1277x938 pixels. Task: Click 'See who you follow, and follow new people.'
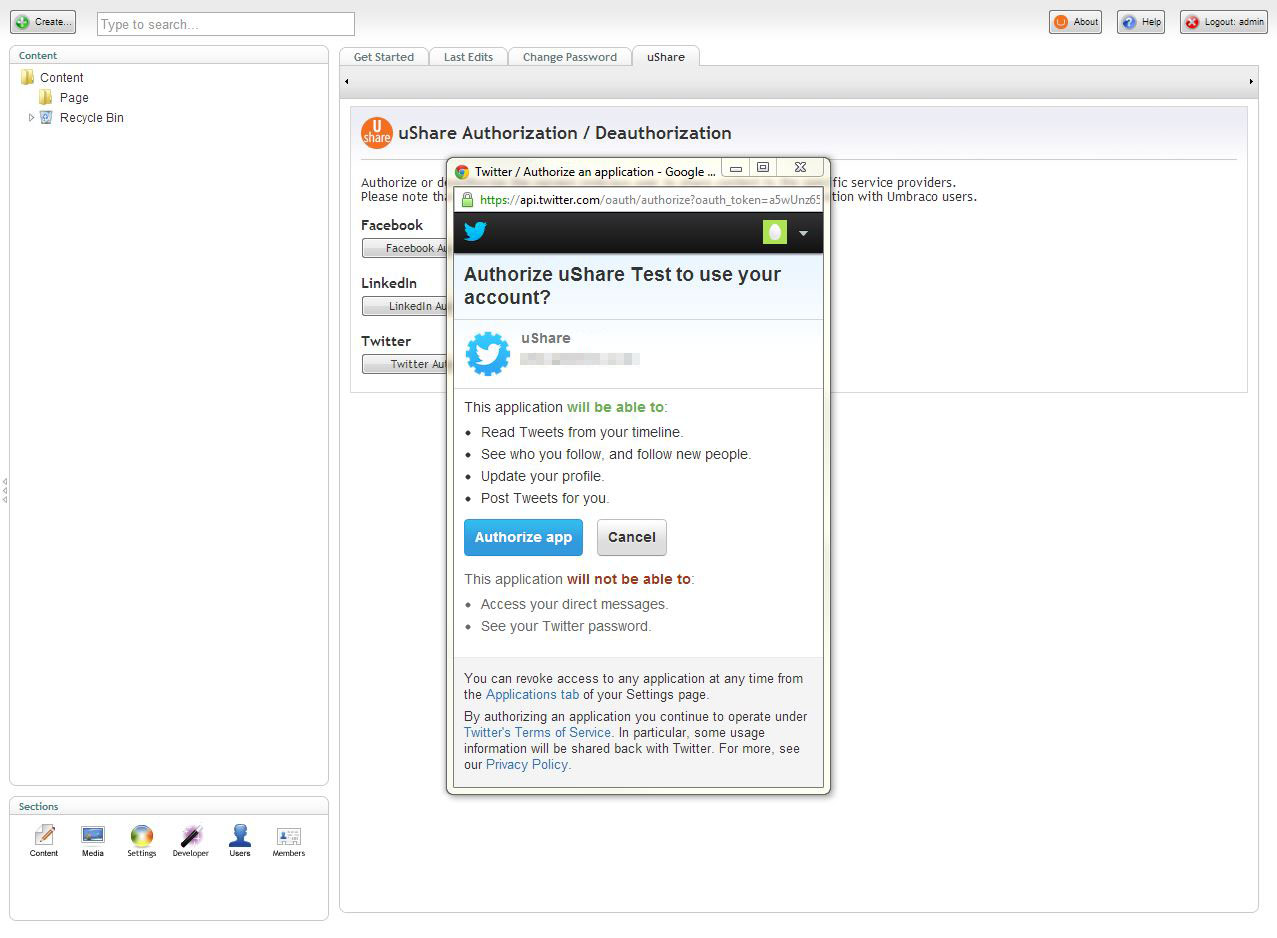tap(616, 454)
